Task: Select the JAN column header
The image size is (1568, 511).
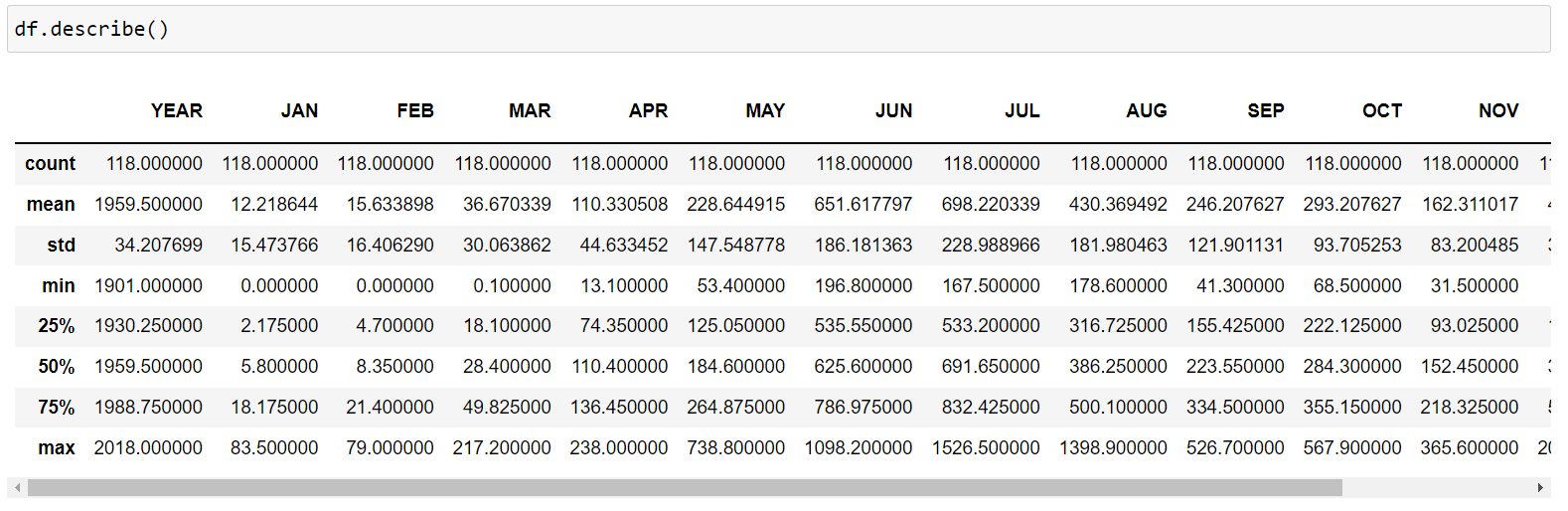Action: coord(299,111)
